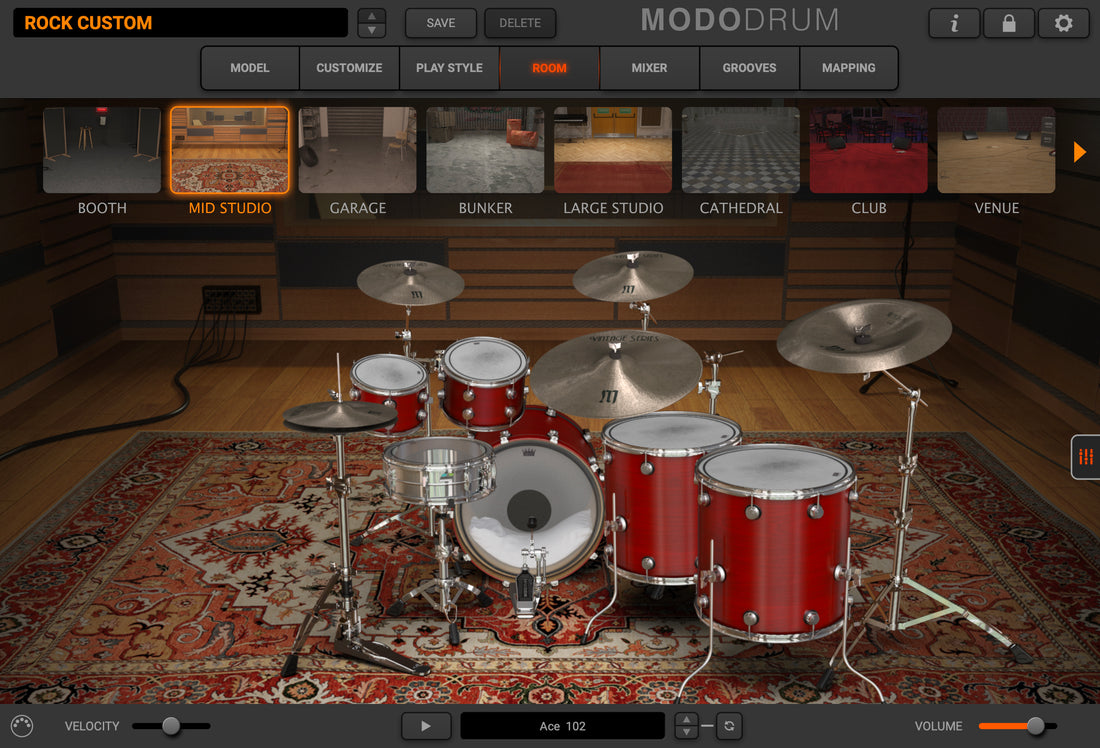This screenshot has width=1100, height=748.
Task: Select the next preset with the down arrow
Action: point(372,30)
